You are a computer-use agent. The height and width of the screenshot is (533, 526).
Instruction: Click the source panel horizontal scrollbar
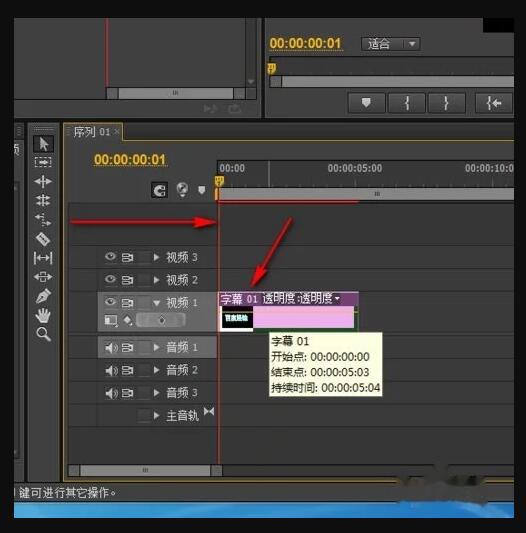[175, 93]
